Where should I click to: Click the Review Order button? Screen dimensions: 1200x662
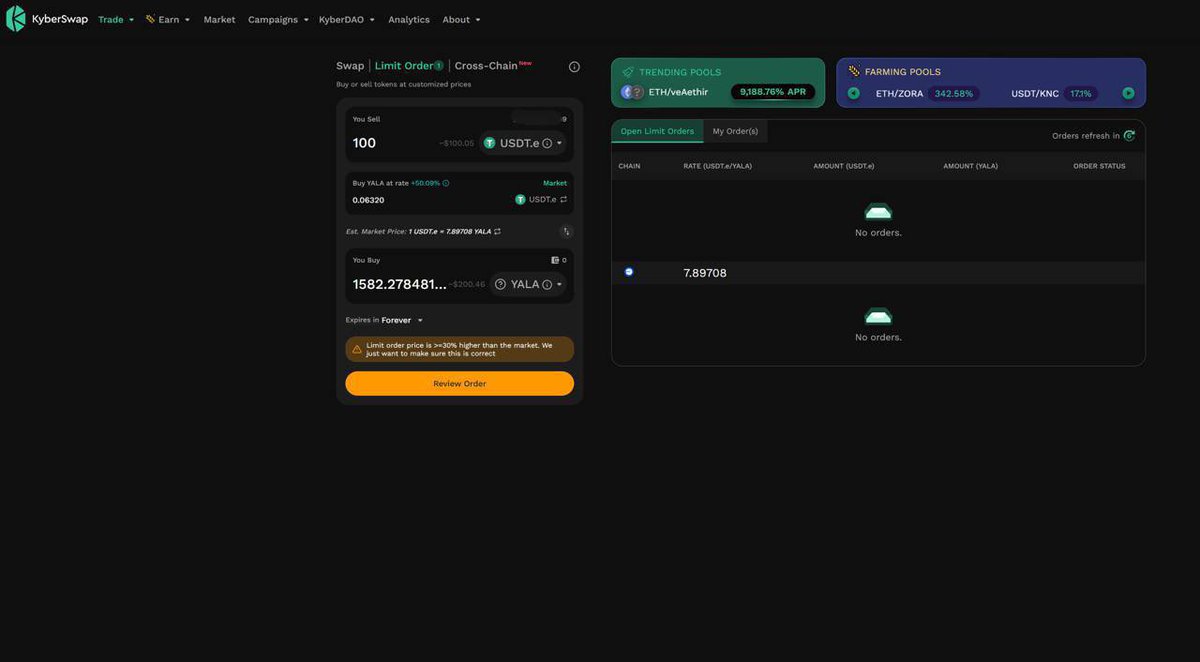click(x=460, y=383)
